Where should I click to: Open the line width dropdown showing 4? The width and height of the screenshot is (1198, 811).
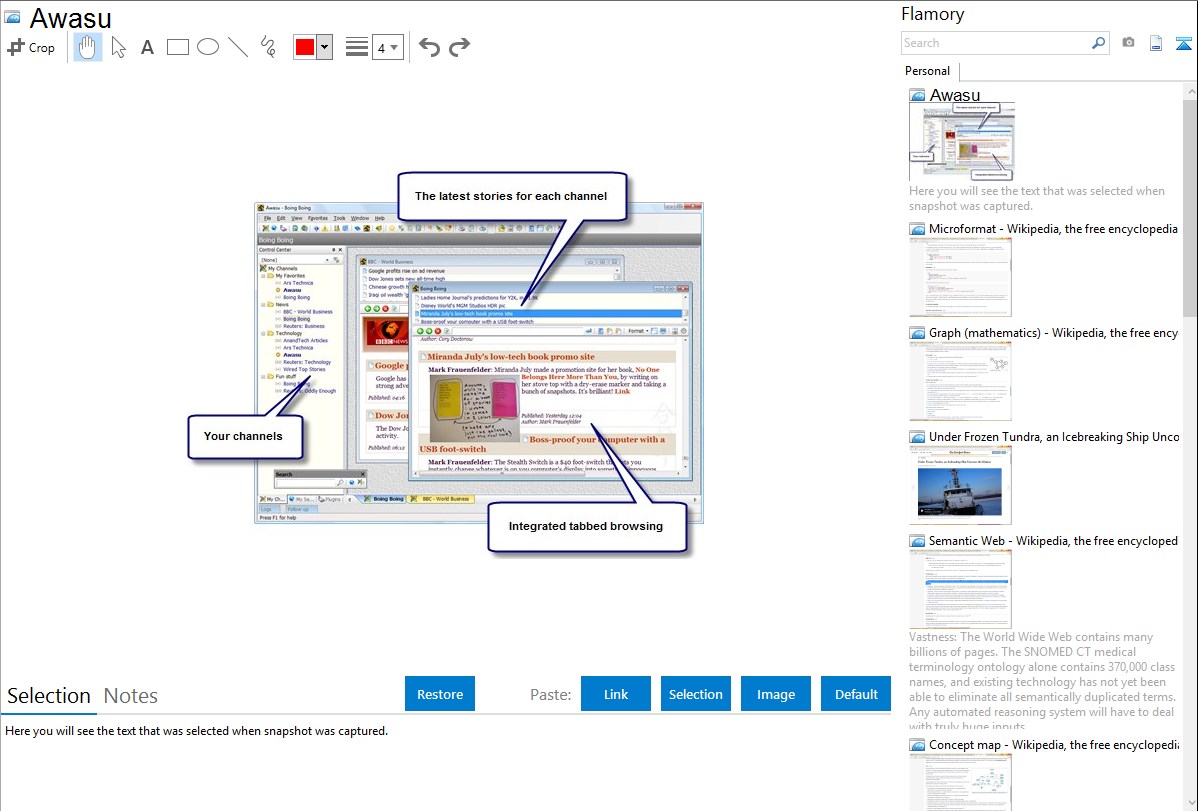(x=387, y=47)
